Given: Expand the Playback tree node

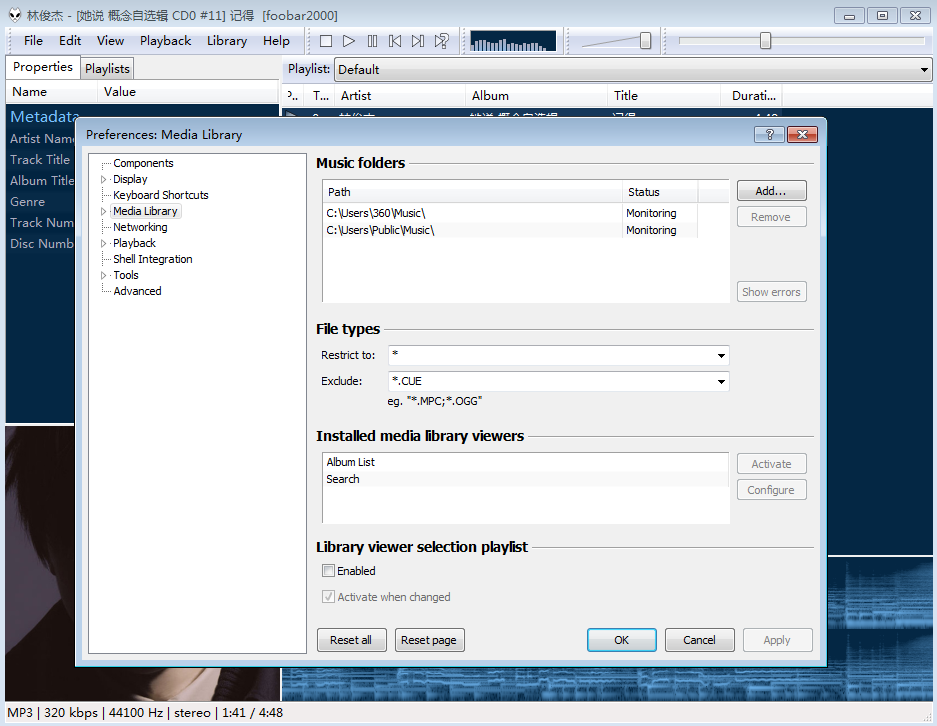Looking at the screenshot, I should pos(103,243).
